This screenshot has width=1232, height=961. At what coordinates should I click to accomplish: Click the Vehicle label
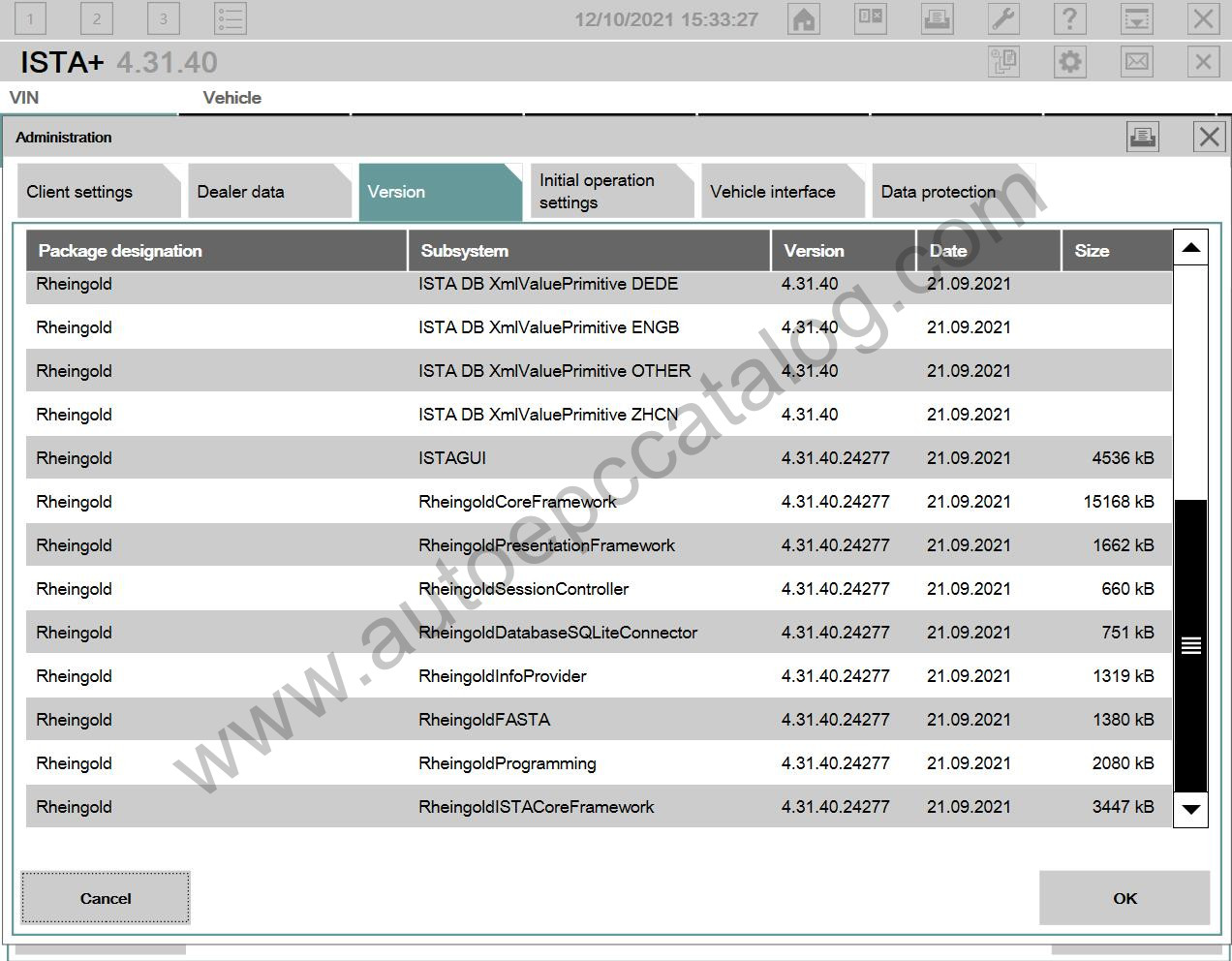coord(232,98)
